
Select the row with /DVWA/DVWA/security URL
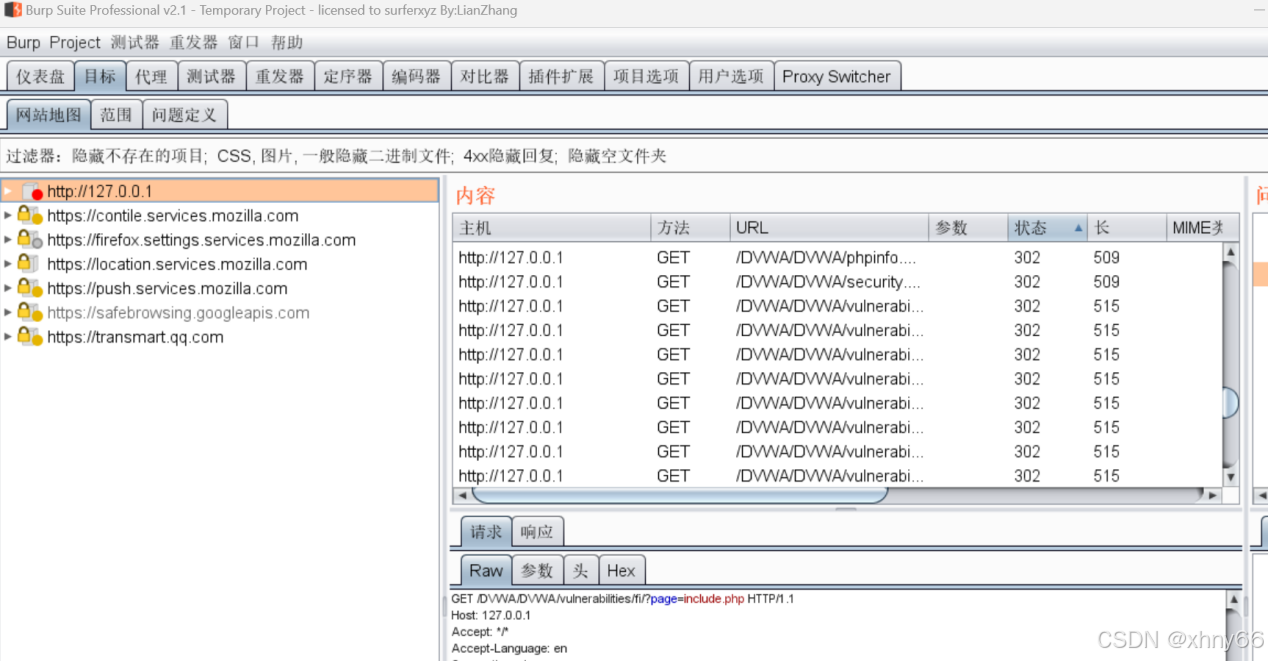click(838, 282)
